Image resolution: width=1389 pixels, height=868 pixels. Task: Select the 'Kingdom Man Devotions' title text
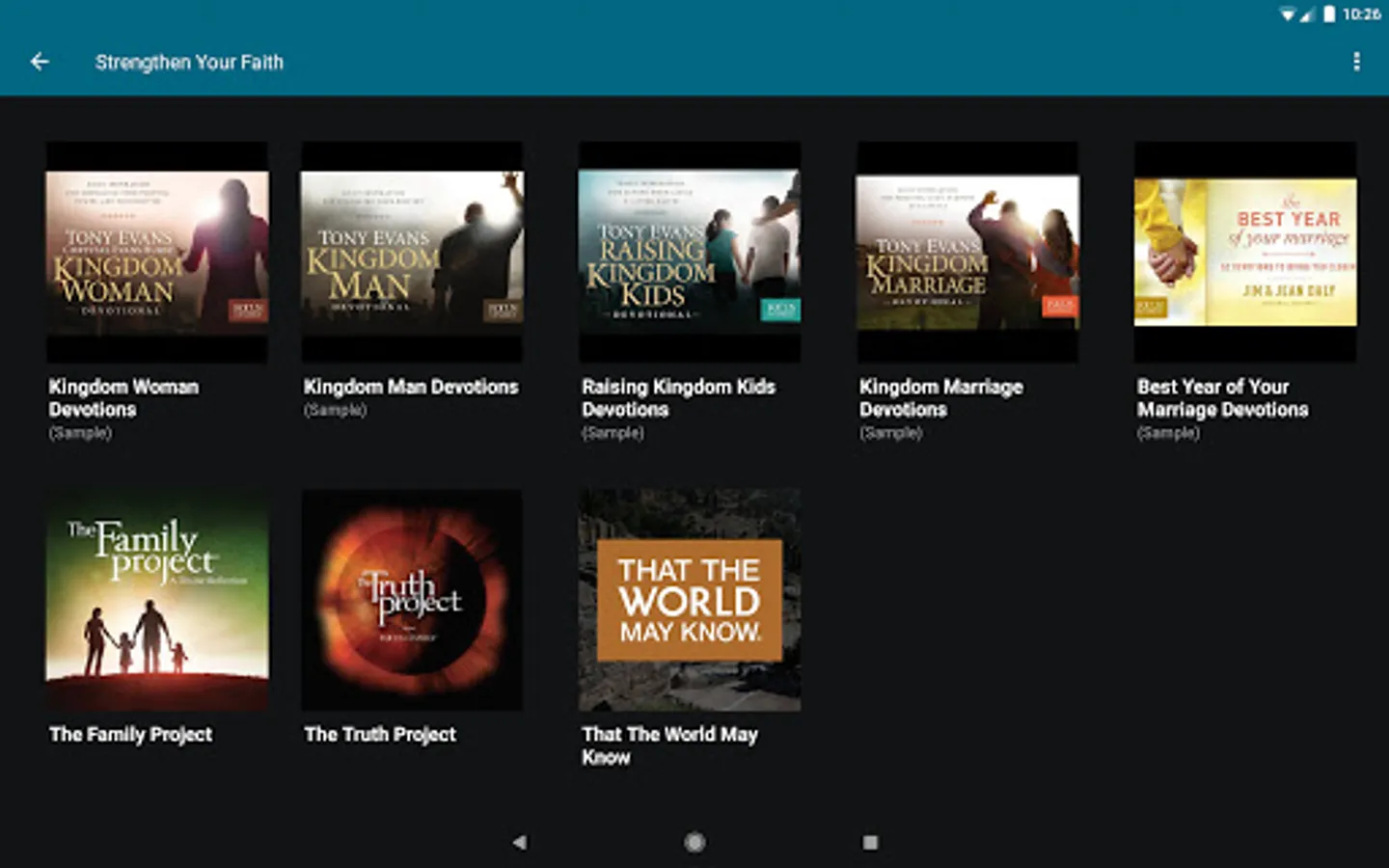pos(411,387)
